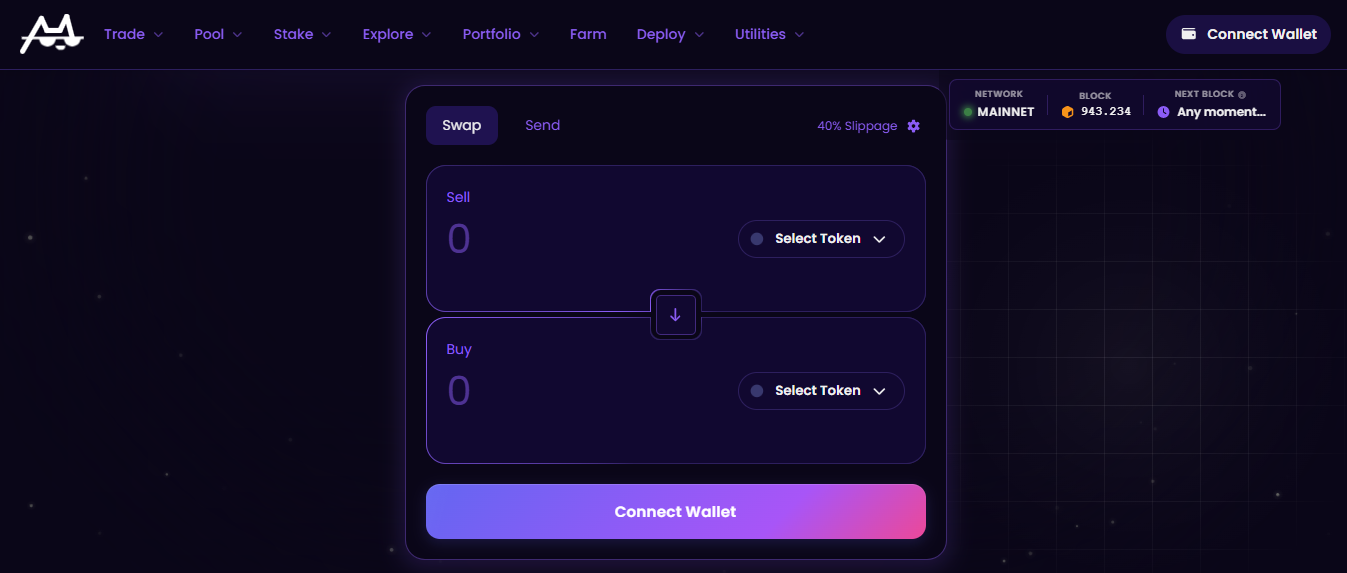Expand the Utilities menu
This screenshot has height=573, width=1347.
[769, 34]
